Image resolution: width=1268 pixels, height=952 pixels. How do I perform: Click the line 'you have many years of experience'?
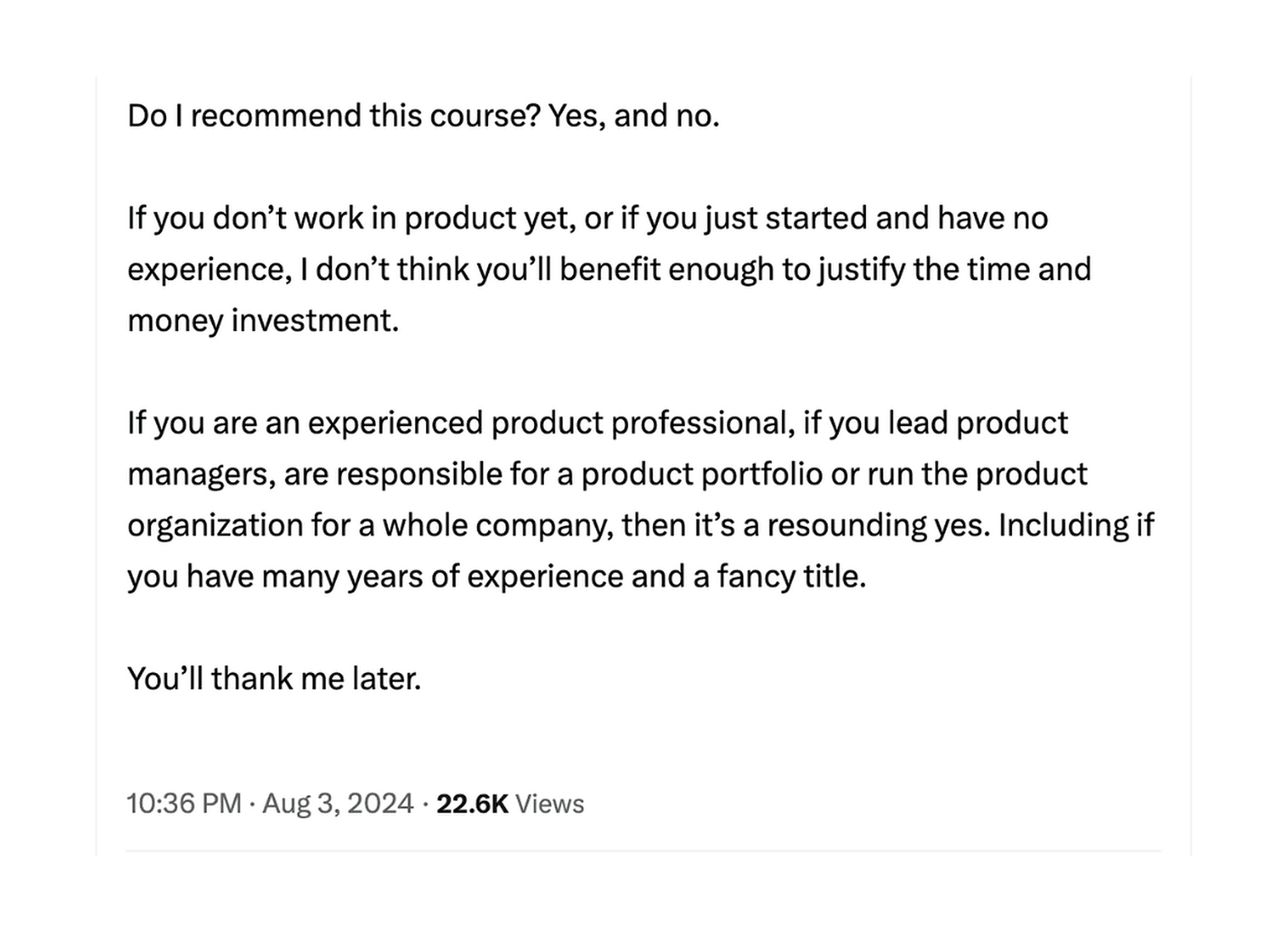point(497,576)
